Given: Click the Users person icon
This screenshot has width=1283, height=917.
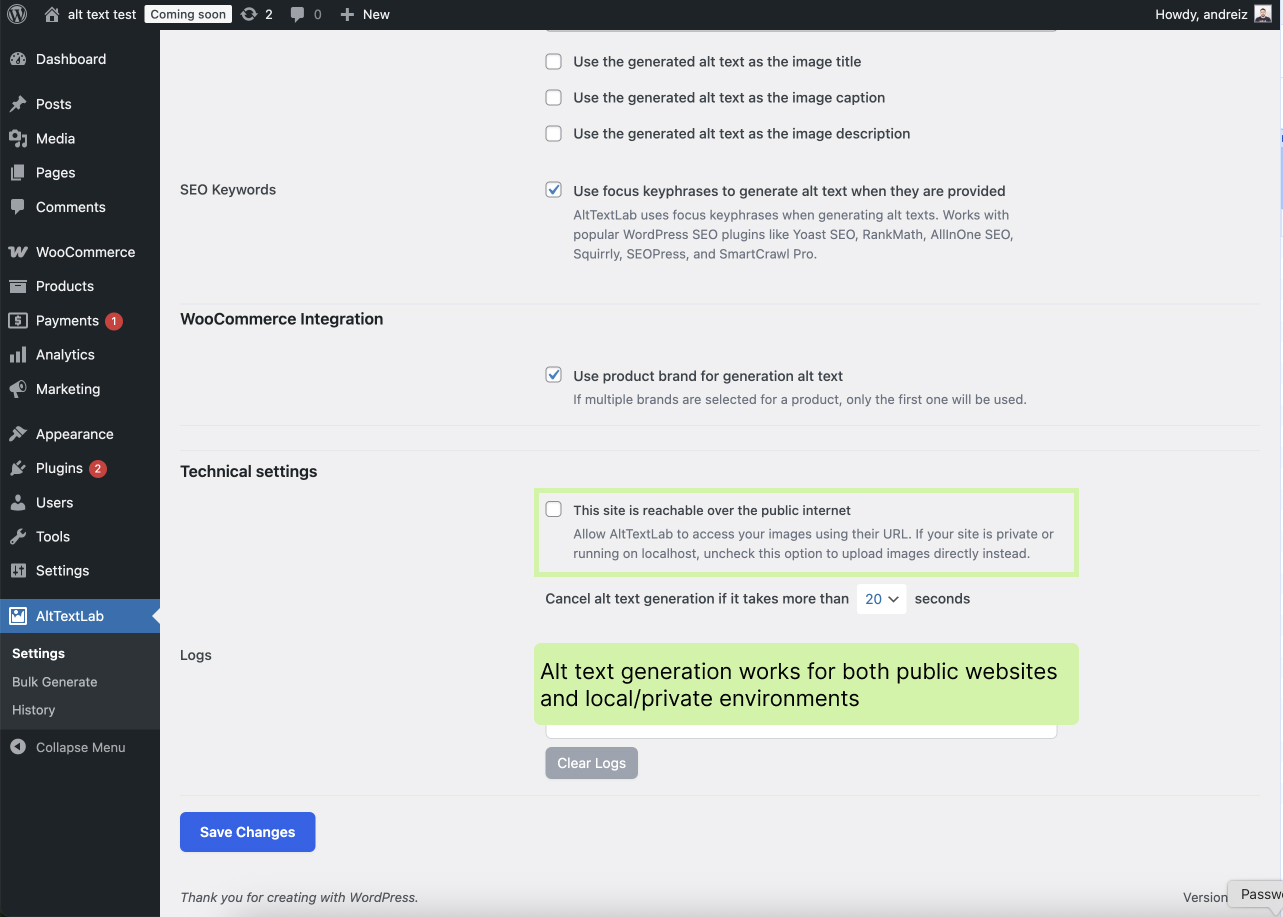Looking at the screenshot, I should pos(18,502).
